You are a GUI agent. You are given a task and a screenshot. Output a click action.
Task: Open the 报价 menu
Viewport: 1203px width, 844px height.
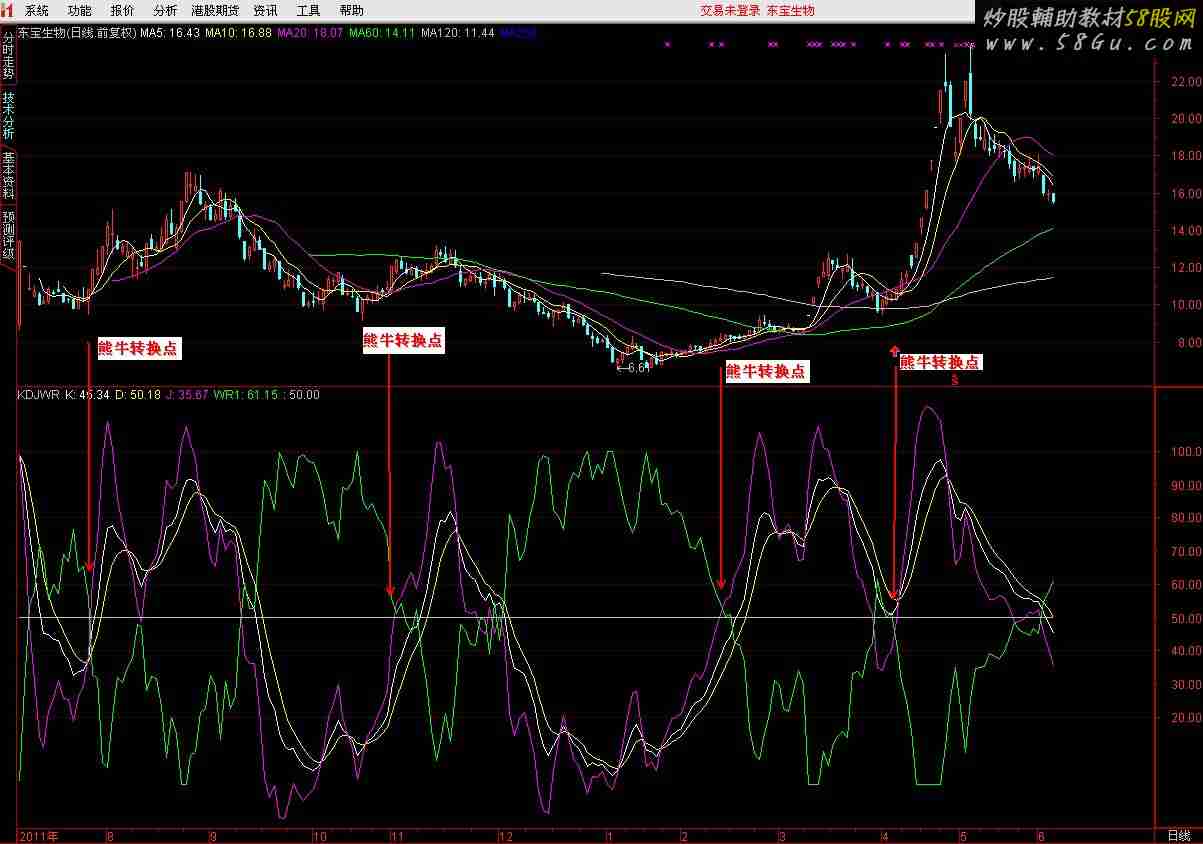click(x=122, y=11)
